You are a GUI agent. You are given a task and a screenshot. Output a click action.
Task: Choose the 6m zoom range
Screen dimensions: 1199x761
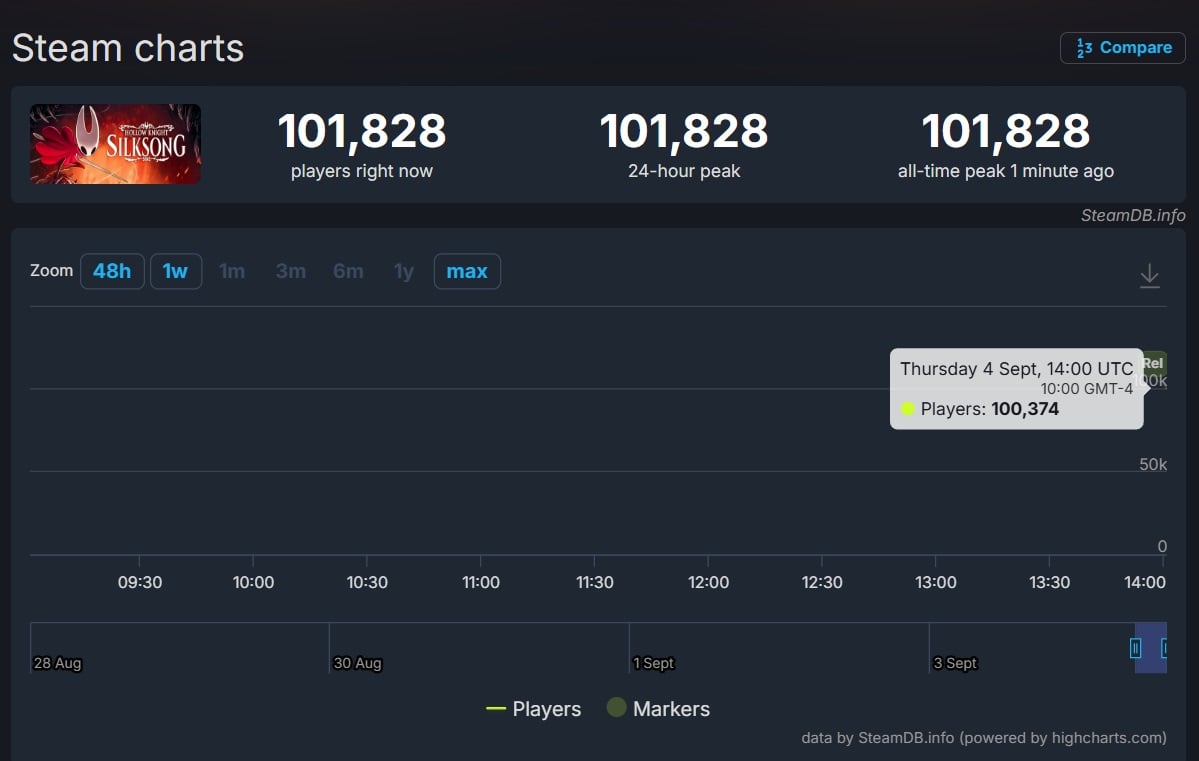point(348,271)
